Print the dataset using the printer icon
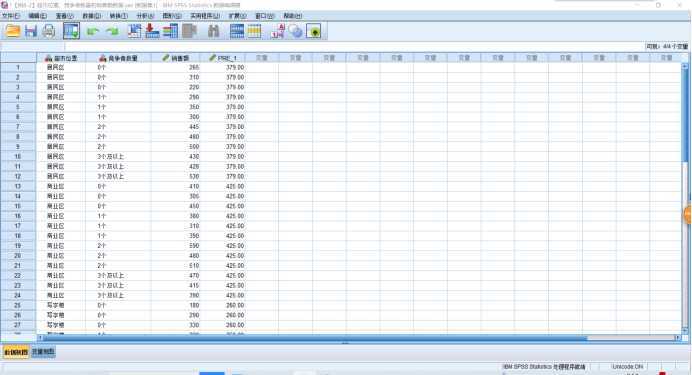The image size is (692, 375). tap(49, 31)
